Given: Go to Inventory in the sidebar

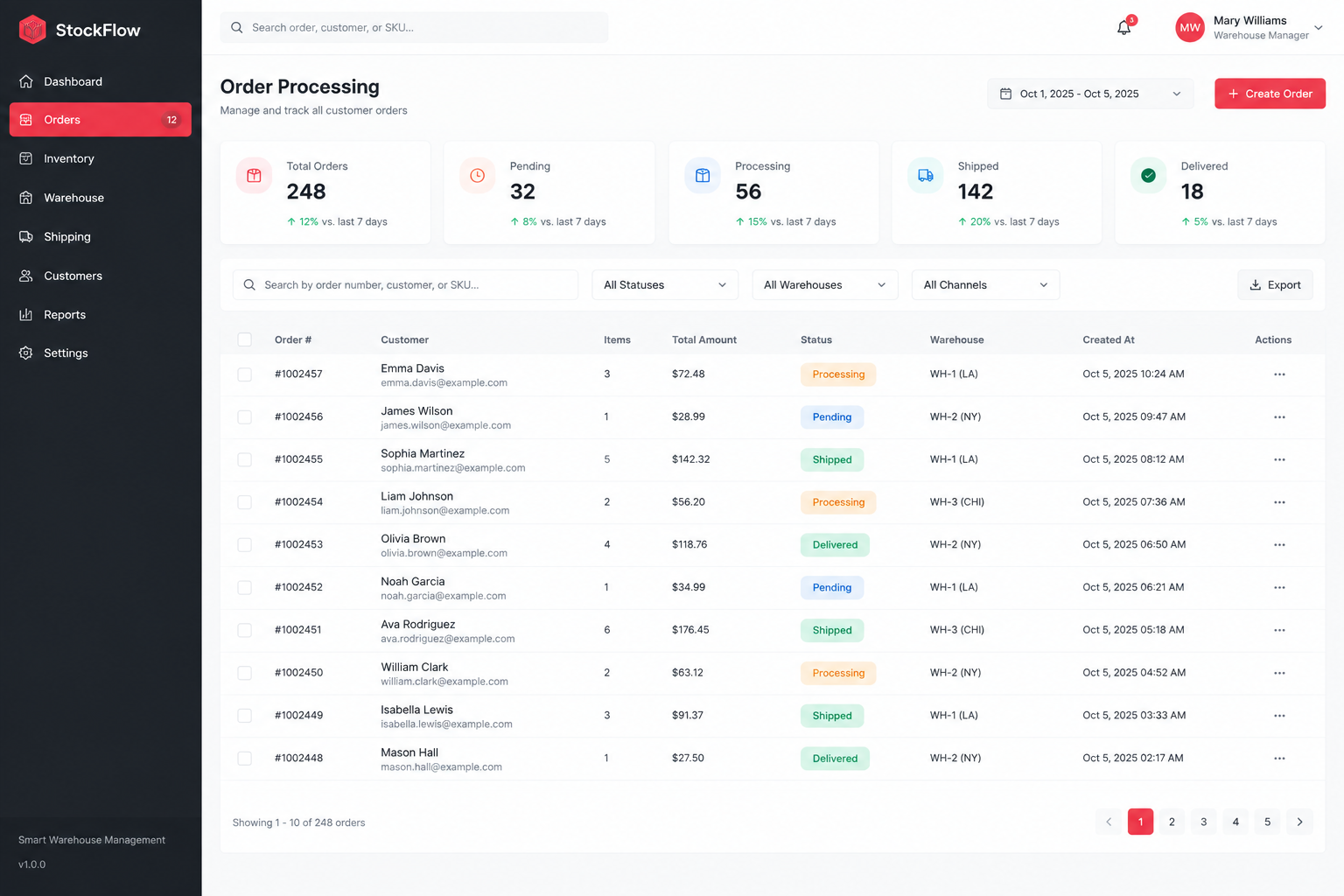Looking at the screenshot, I should pos(101,158).
